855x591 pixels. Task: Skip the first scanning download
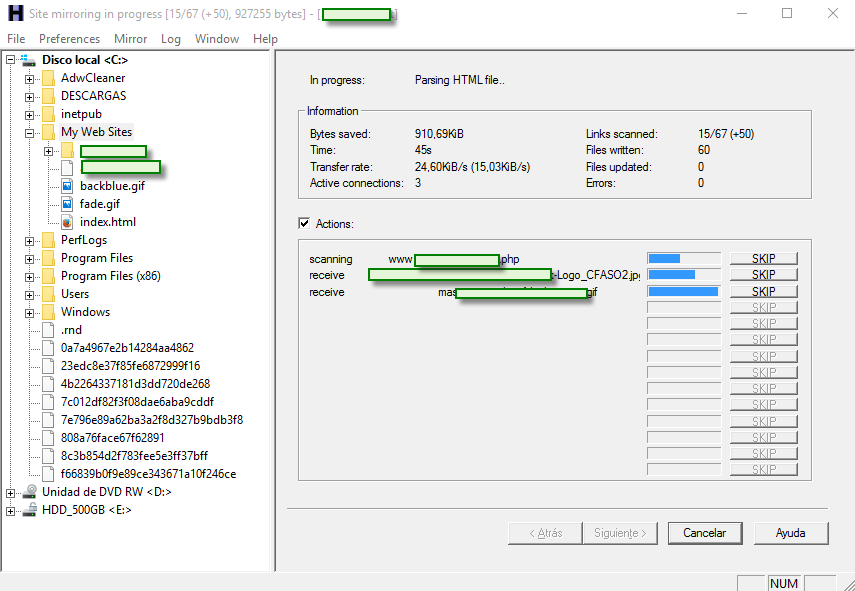point(763,257)
